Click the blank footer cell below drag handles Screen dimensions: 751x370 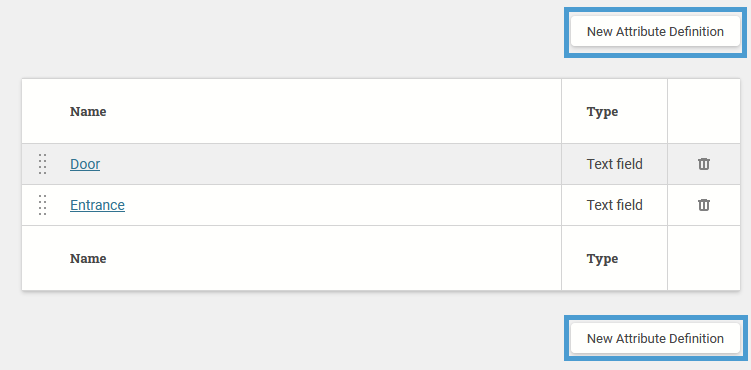tap(42, 258)
